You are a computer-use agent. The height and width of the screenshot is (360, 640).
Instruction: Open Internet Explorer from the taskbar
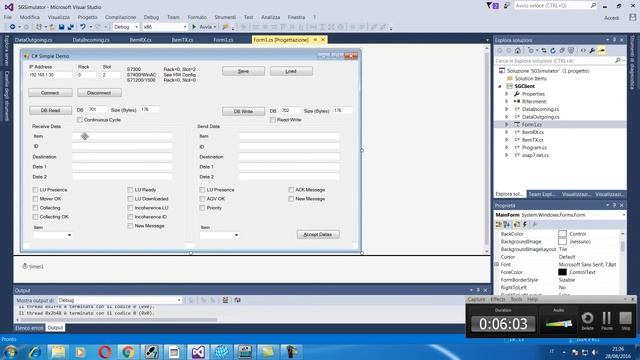(x=35, y=352)
